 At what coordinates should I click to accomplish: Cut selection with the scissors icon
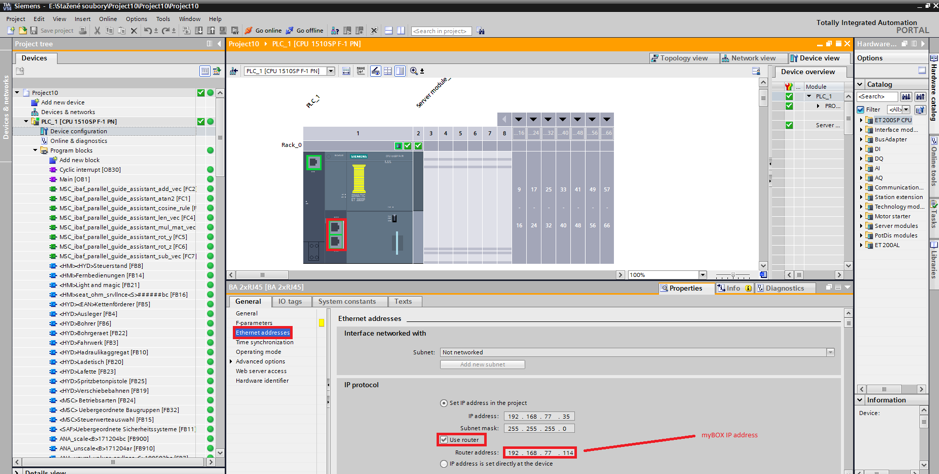pos(97,30)
